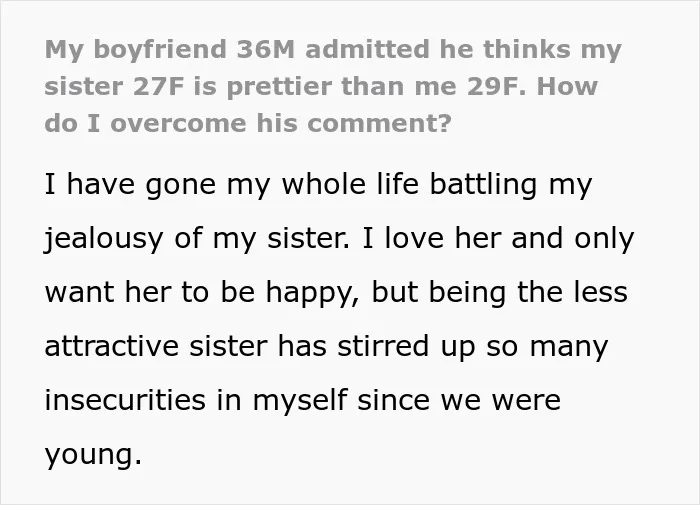700x505 pixels.
Task: Click the body line 'I have gone my whole life'
Action: (x=318, y=184)
